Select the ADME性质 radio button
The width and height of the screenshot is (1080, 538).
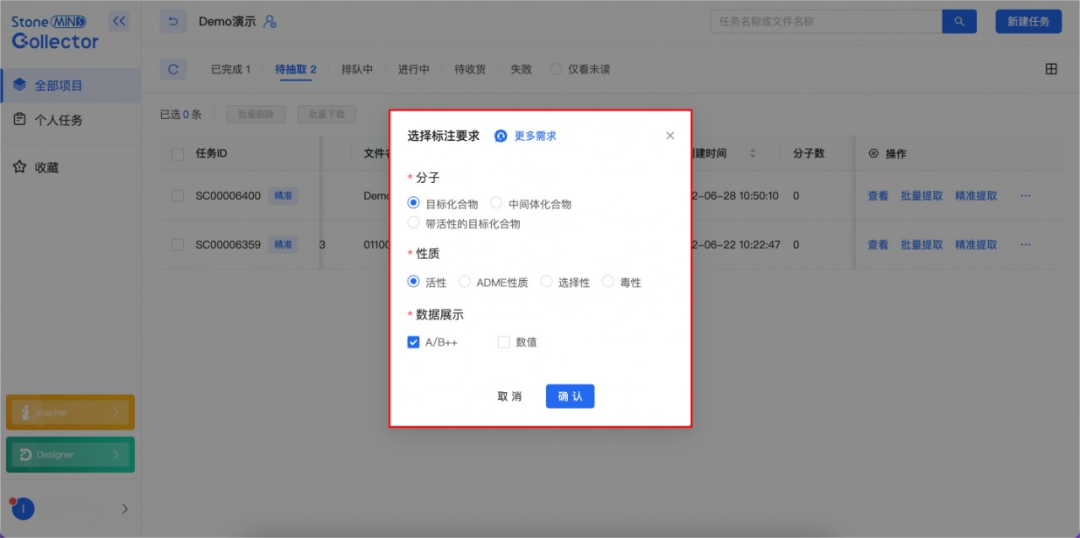(x=464, y=282)
